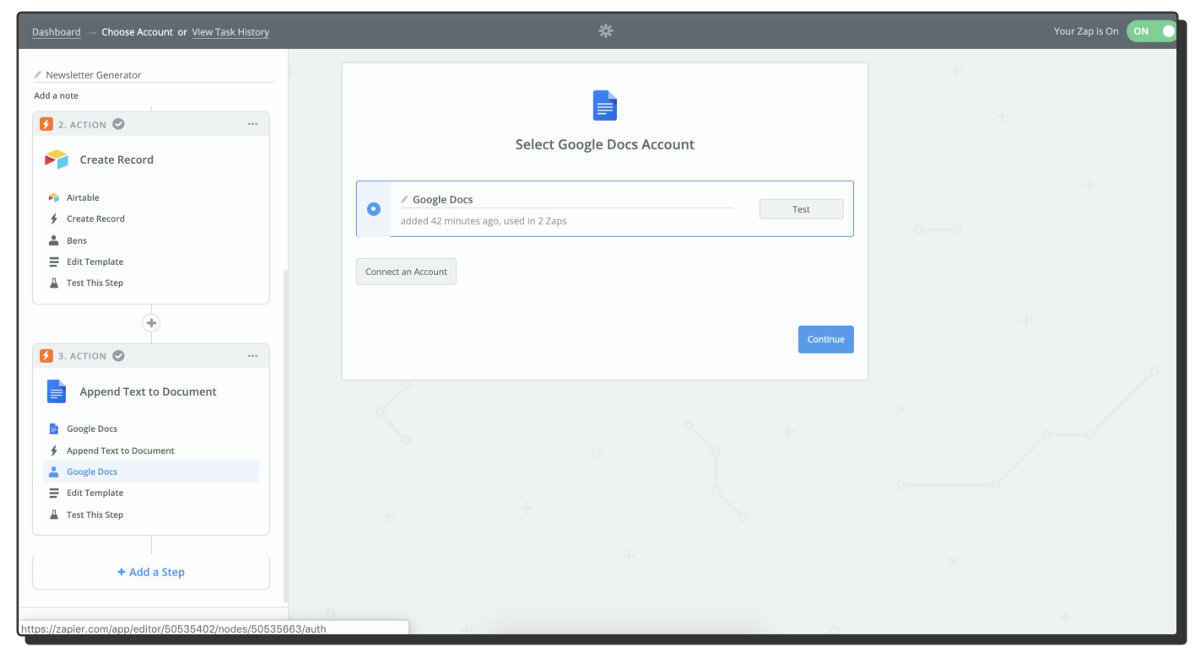The height and width of the screenshot is (668, 1200).
Task: Click step 2 green checkmark status icon
Action: [118, 124]
